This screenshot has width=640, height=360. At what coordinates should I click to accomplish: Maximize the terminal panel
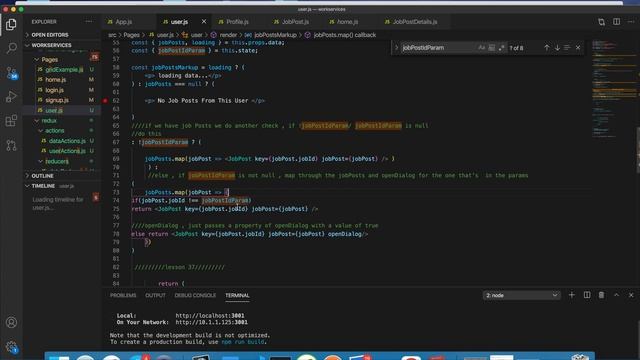[x=616, y=295]
